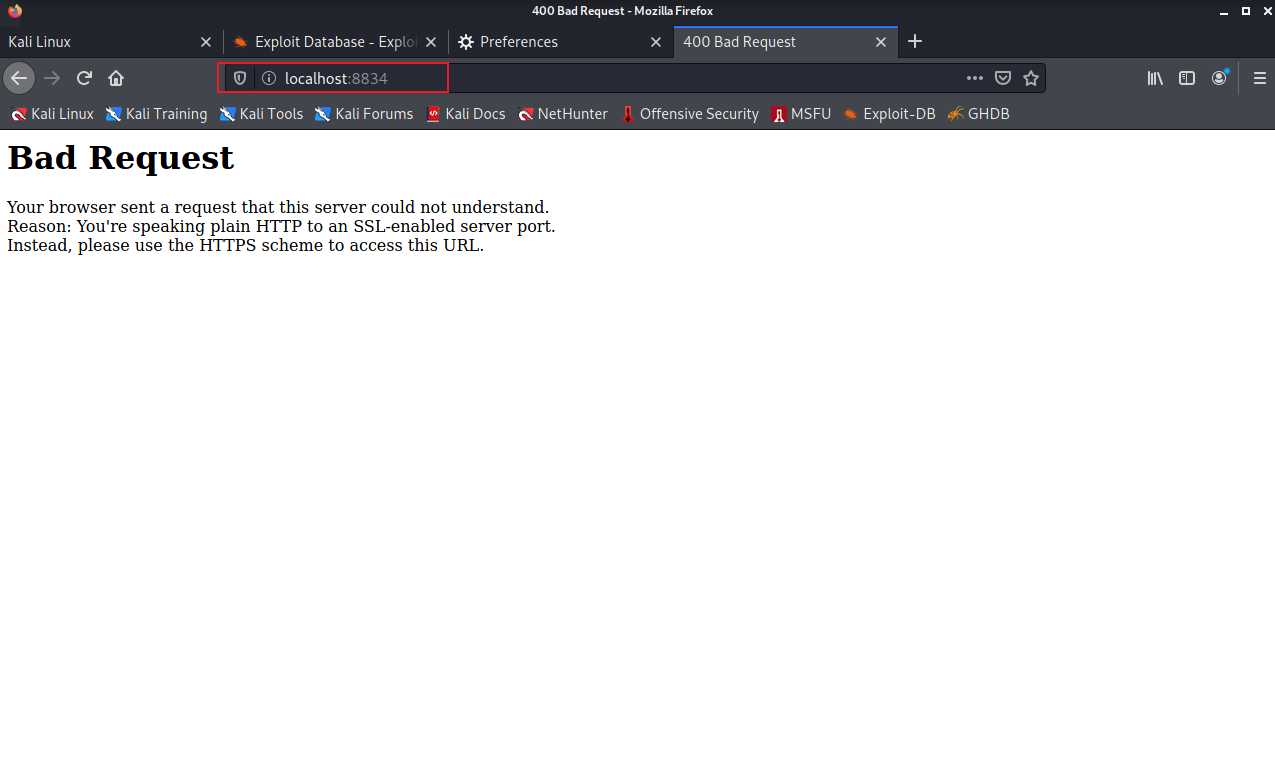Screen dimensions: 1275x761
Task: Open the MSFU bookmark
Action: click(x=801, y=114)
